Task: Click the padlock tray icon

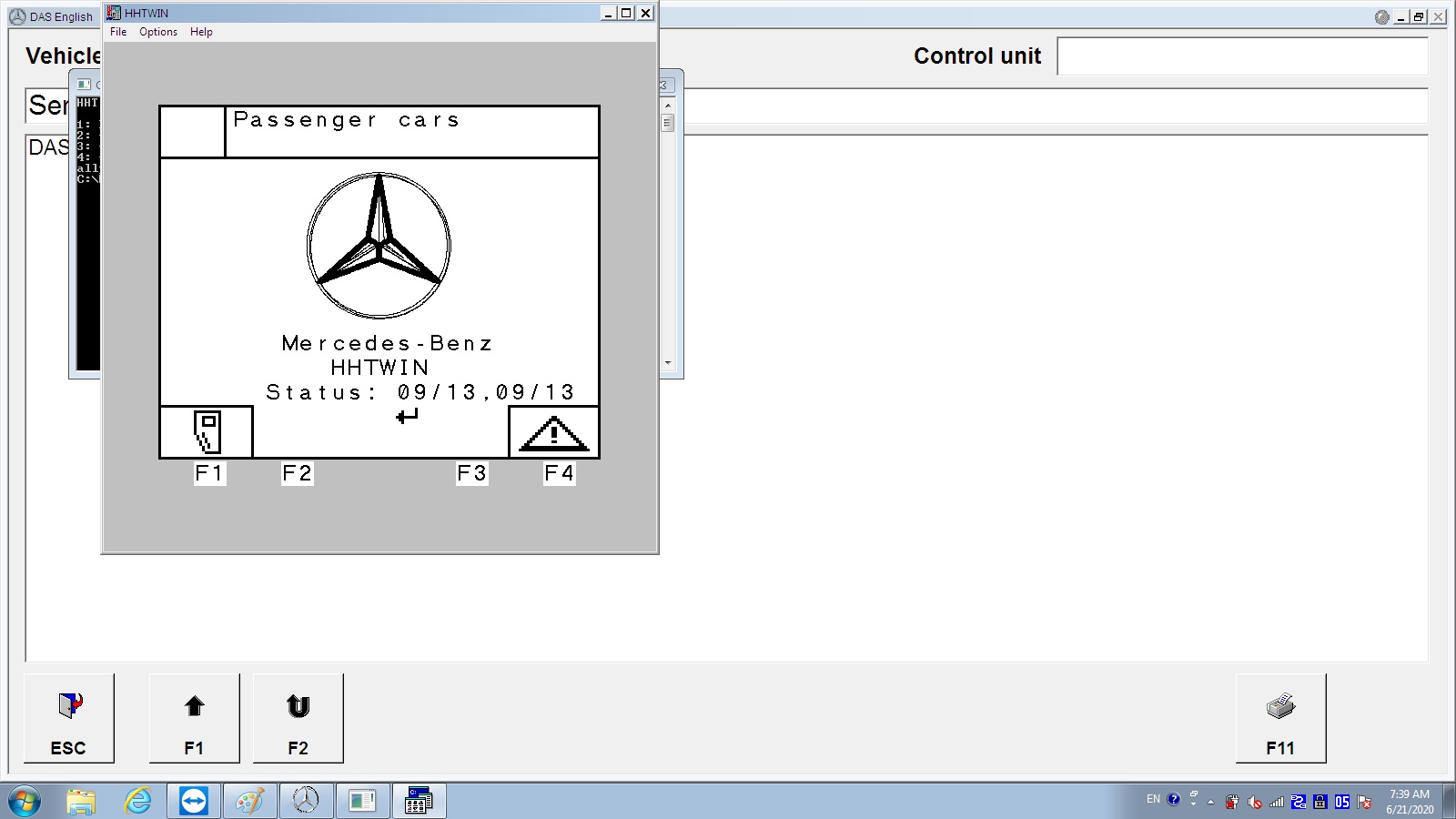Action: 1320,802
